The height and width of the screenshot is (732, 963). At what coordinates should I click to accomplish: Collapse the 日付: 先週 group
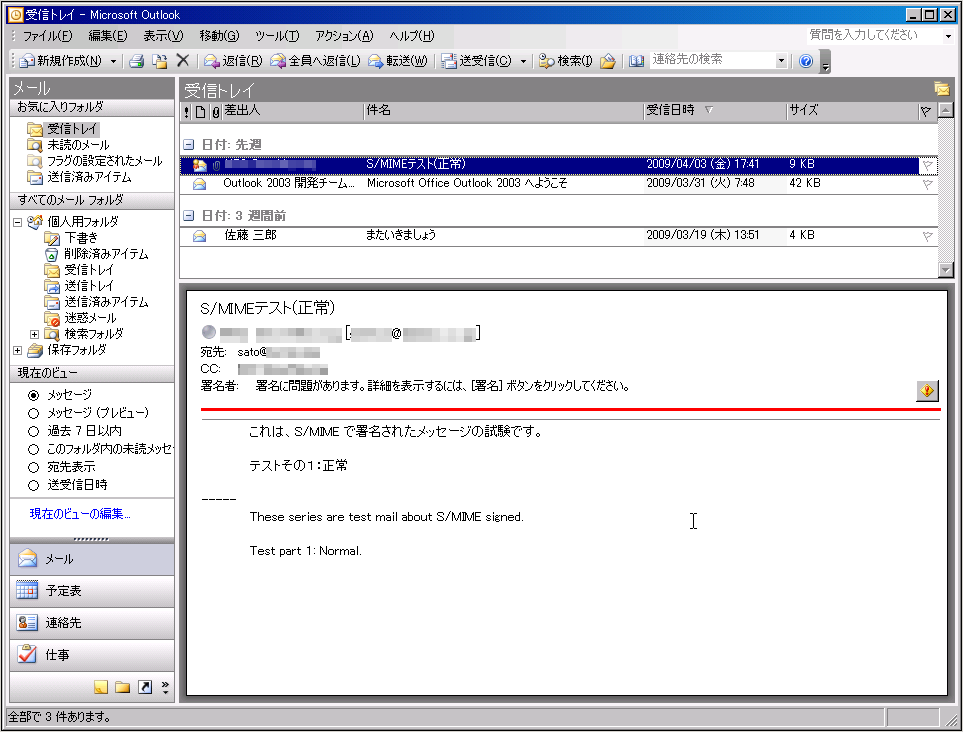(x=189, y=145)
